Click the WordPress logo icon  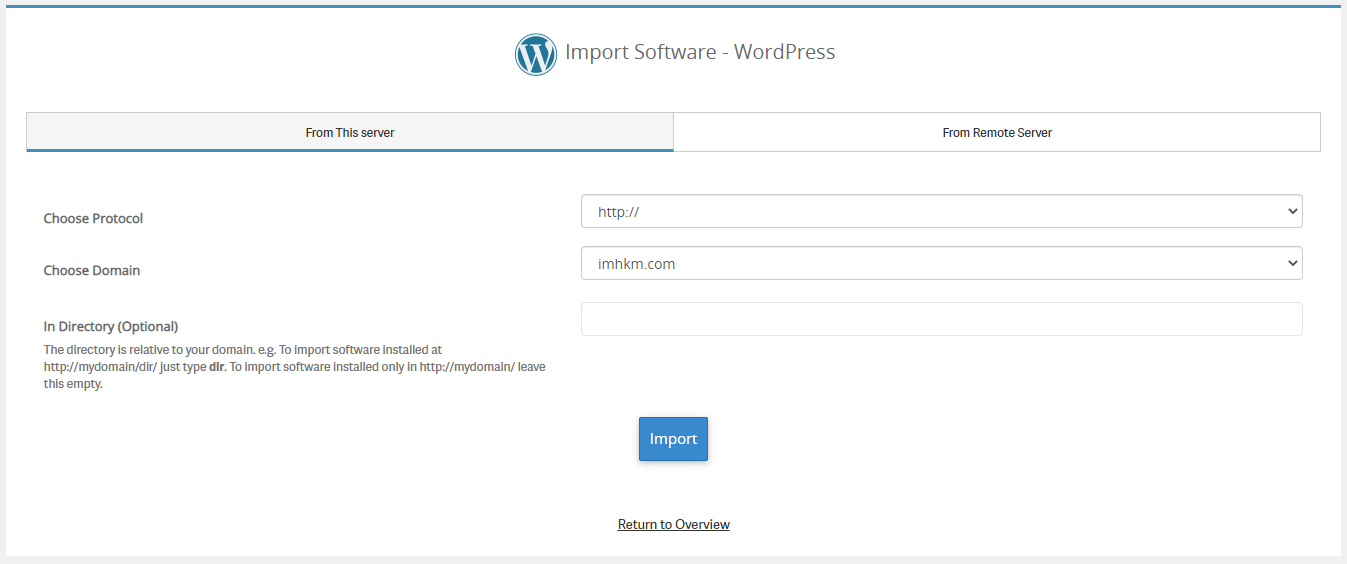(x=536, y=55)
